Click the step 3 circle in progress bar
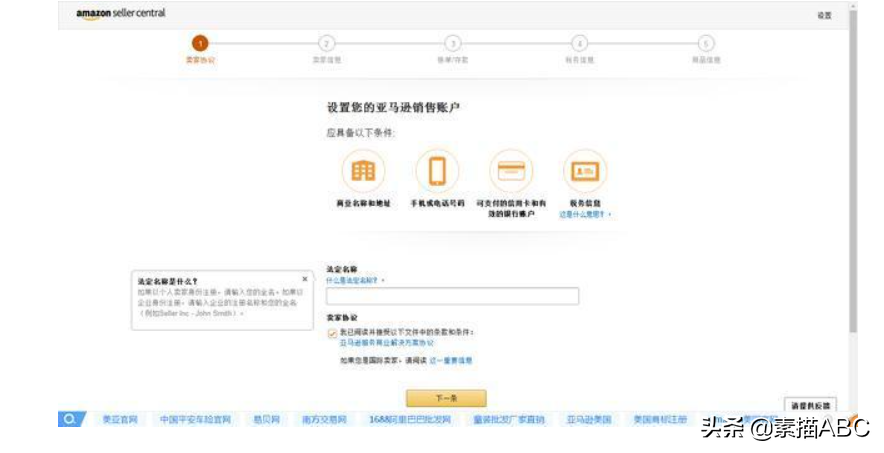The height and width of the screenshot is (453, 884). pyautogui.click(x=453, y=43)
